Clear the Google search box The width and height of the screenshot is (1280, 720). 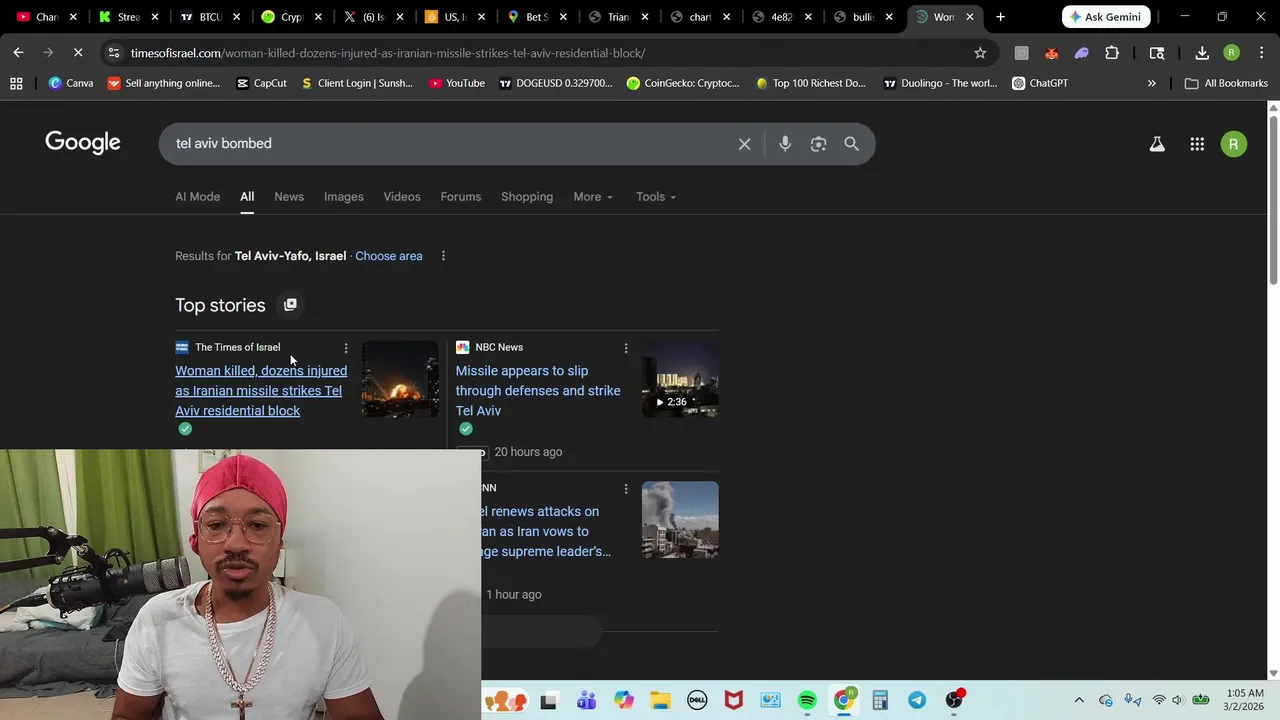[x=744, y=144]
